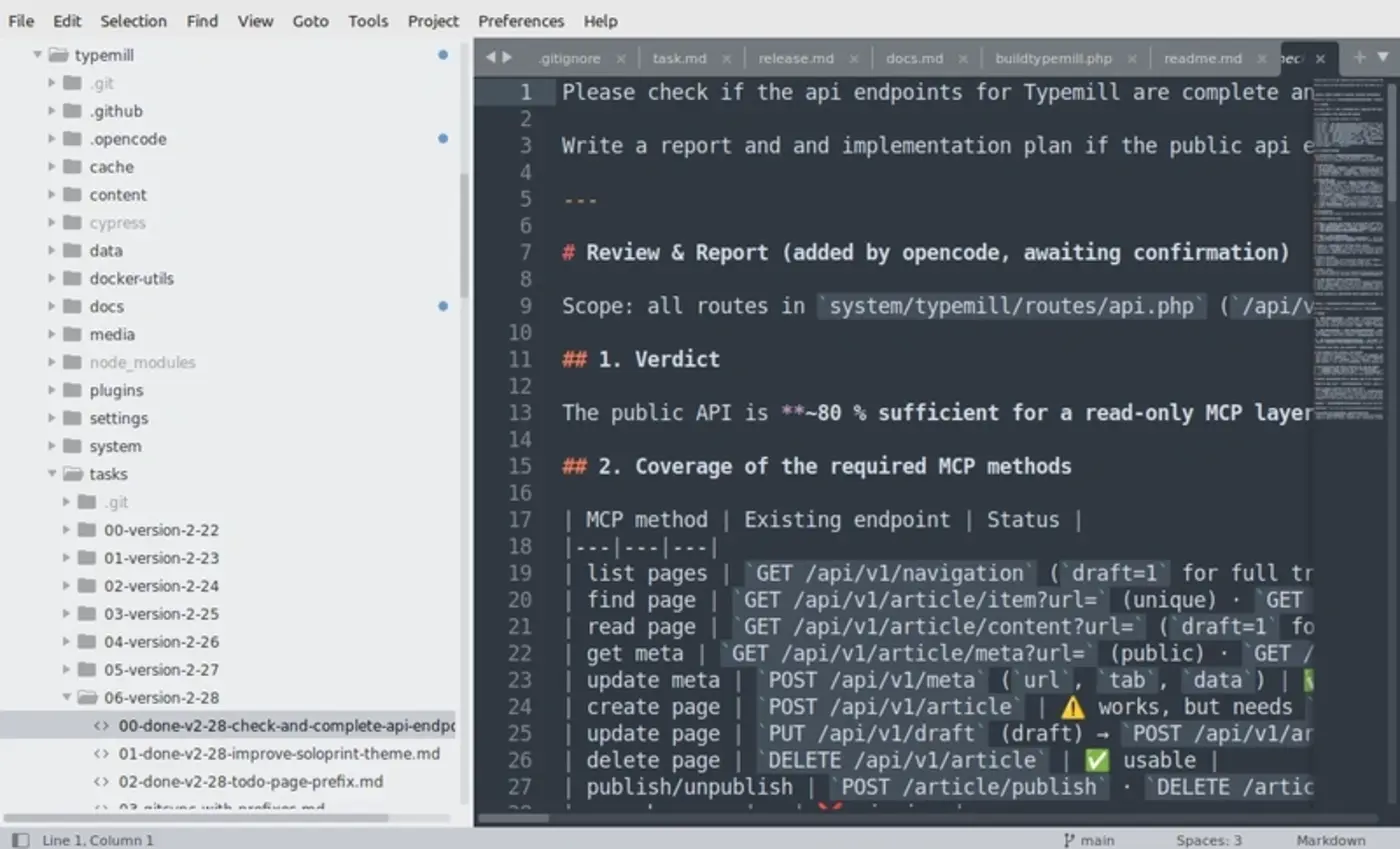This screenshot has width=1400, height=849.
Task: Close the docs.md tab
Action: pos(963,59)
